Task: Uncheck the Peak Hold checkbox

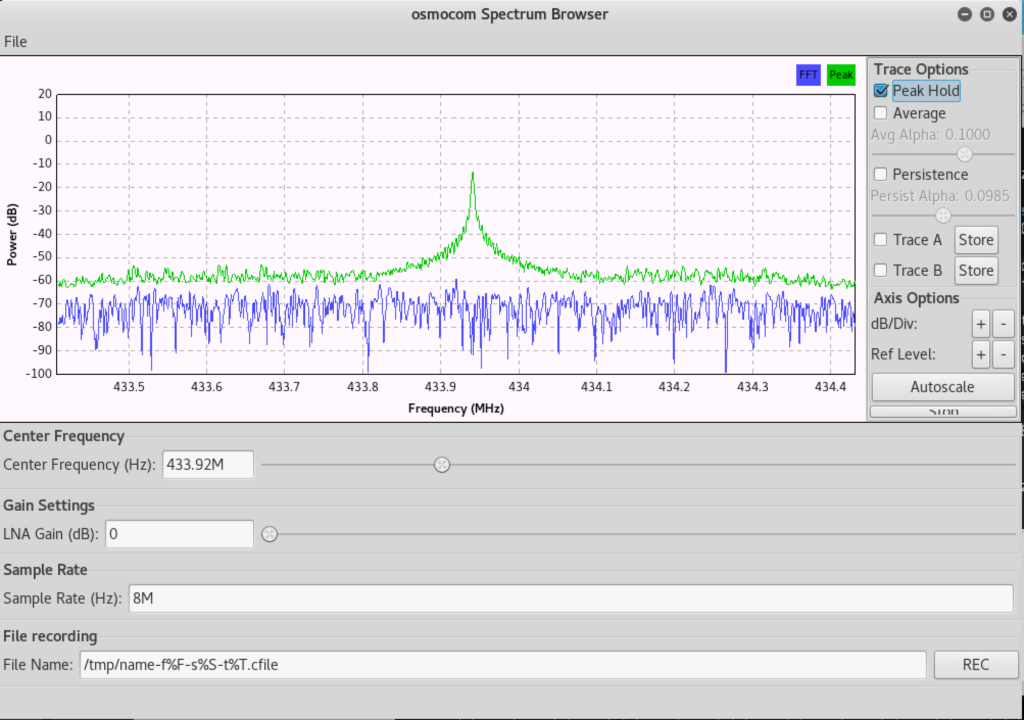Action: coord(880,91)
